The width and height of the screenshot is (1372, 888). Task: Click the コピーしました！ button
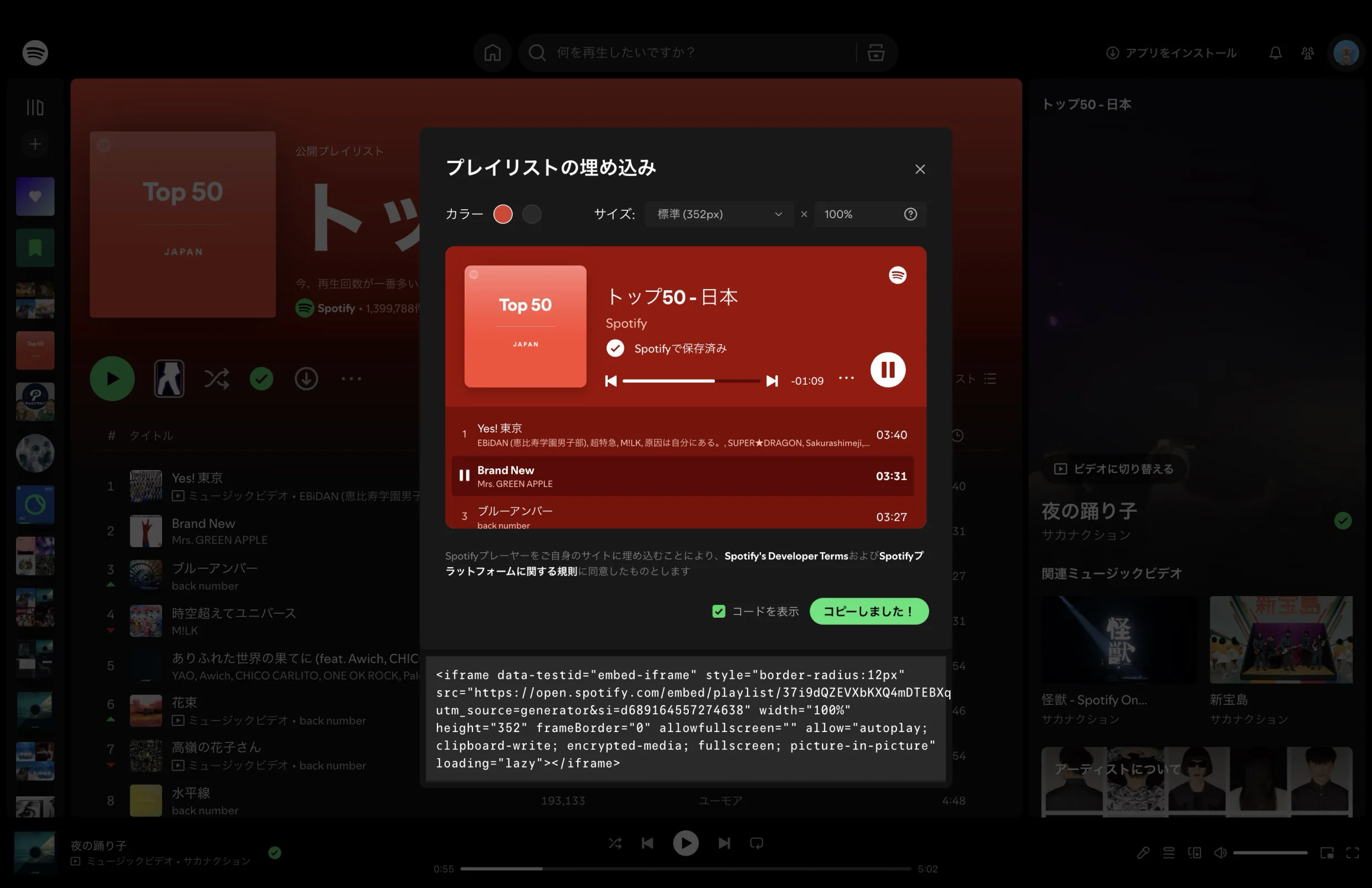point(869,611)
